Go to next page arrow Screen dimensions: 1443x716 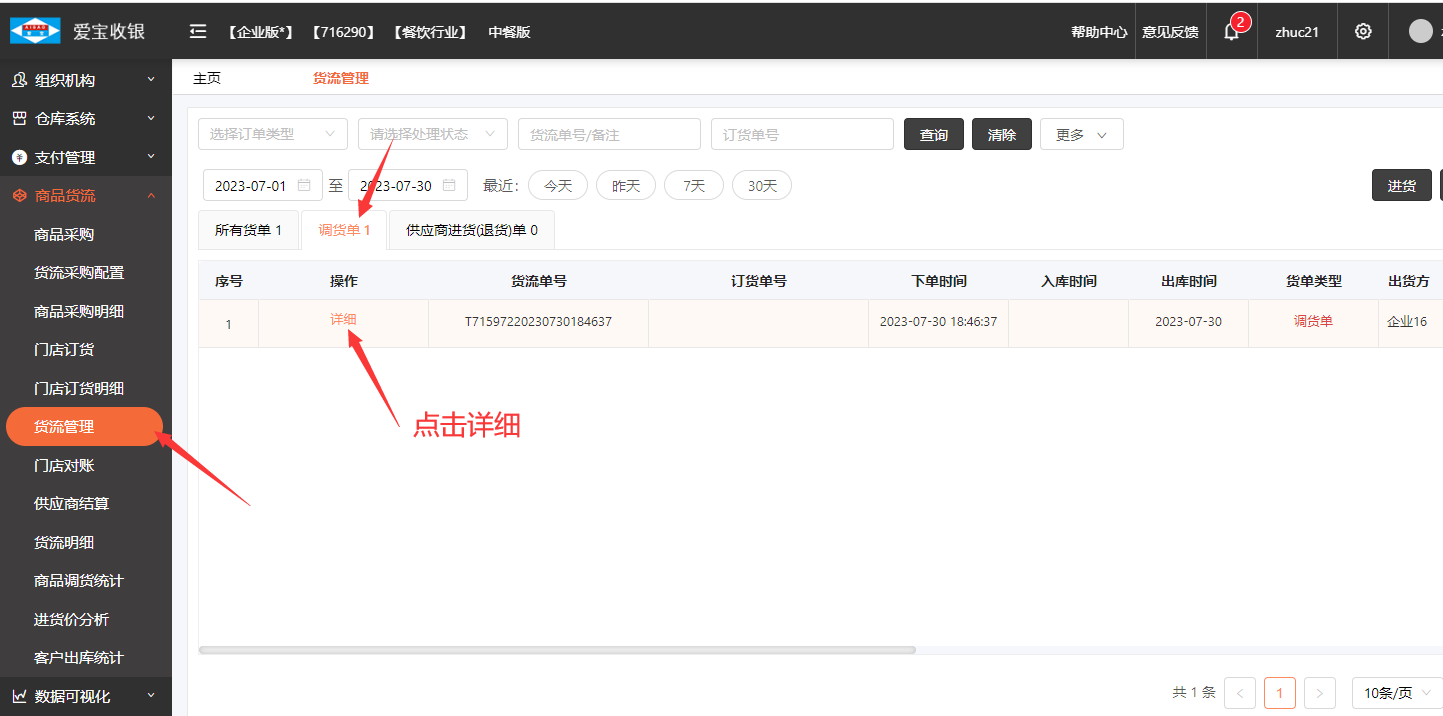tap(1320, 693)
